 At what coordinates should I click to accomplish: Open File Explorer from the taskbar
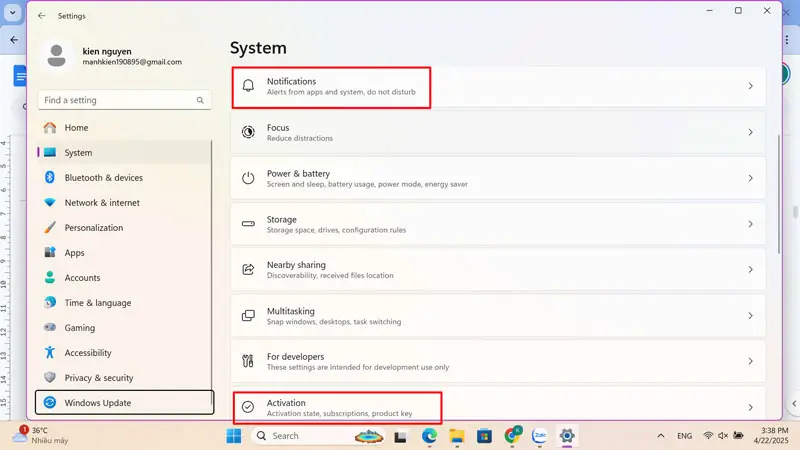point(457,436)
